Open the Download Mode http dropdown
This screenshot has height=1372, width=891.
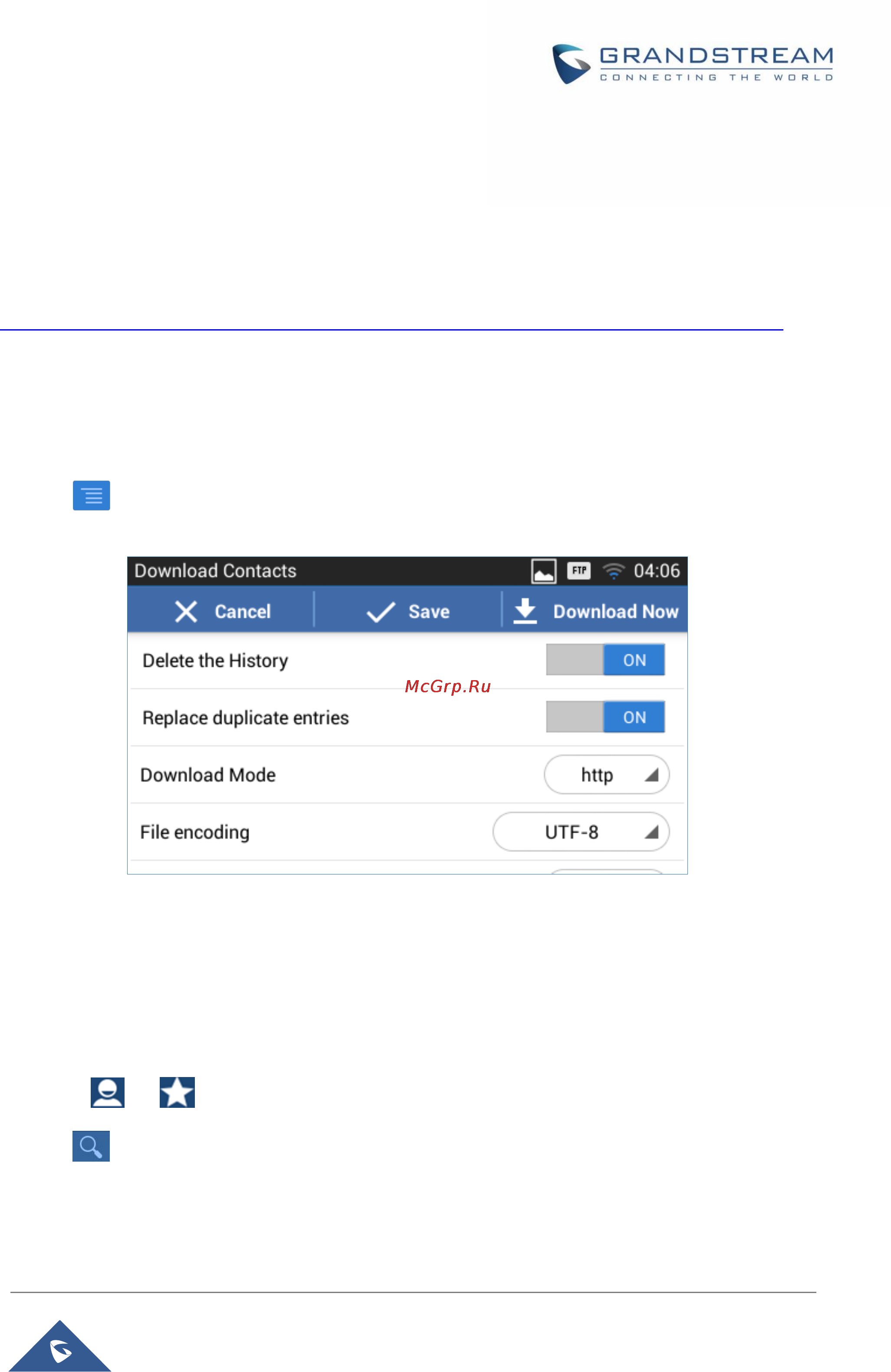(x=606, y=774)
